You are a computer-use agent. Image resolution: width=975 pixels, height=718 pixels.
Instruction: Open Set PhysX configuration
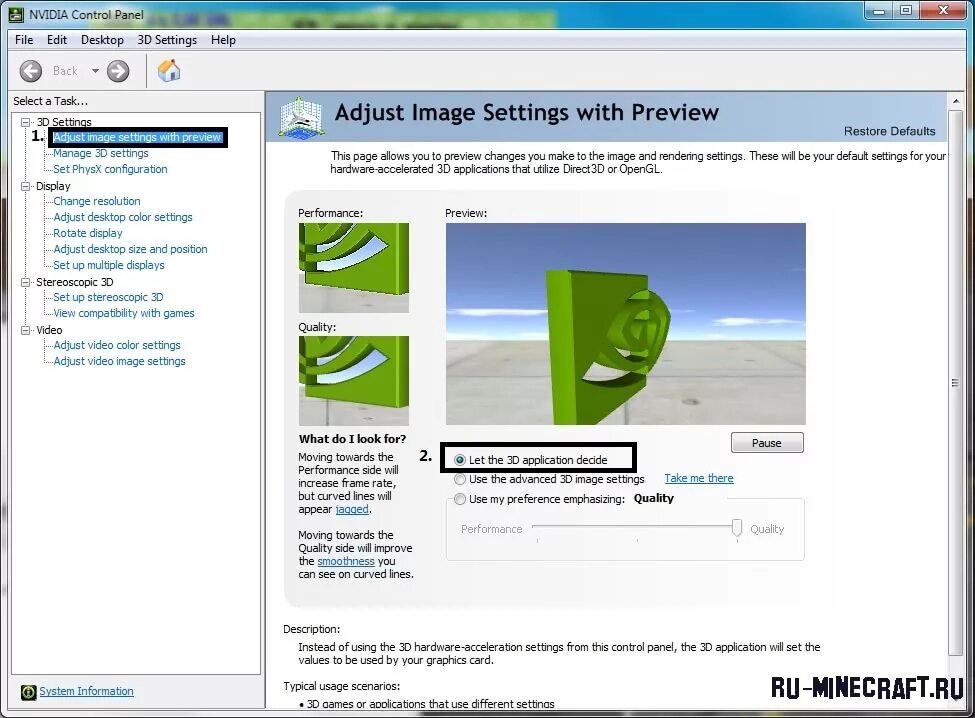pos(110,169)
